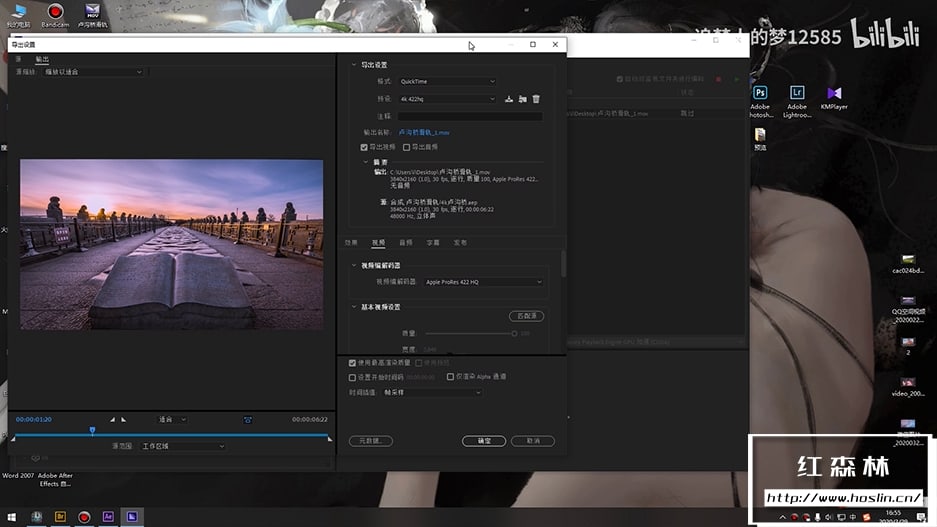Click the save preset icon
Image resolution: width=937 pixels, height=527 pixels.
(x=509, y=99)
